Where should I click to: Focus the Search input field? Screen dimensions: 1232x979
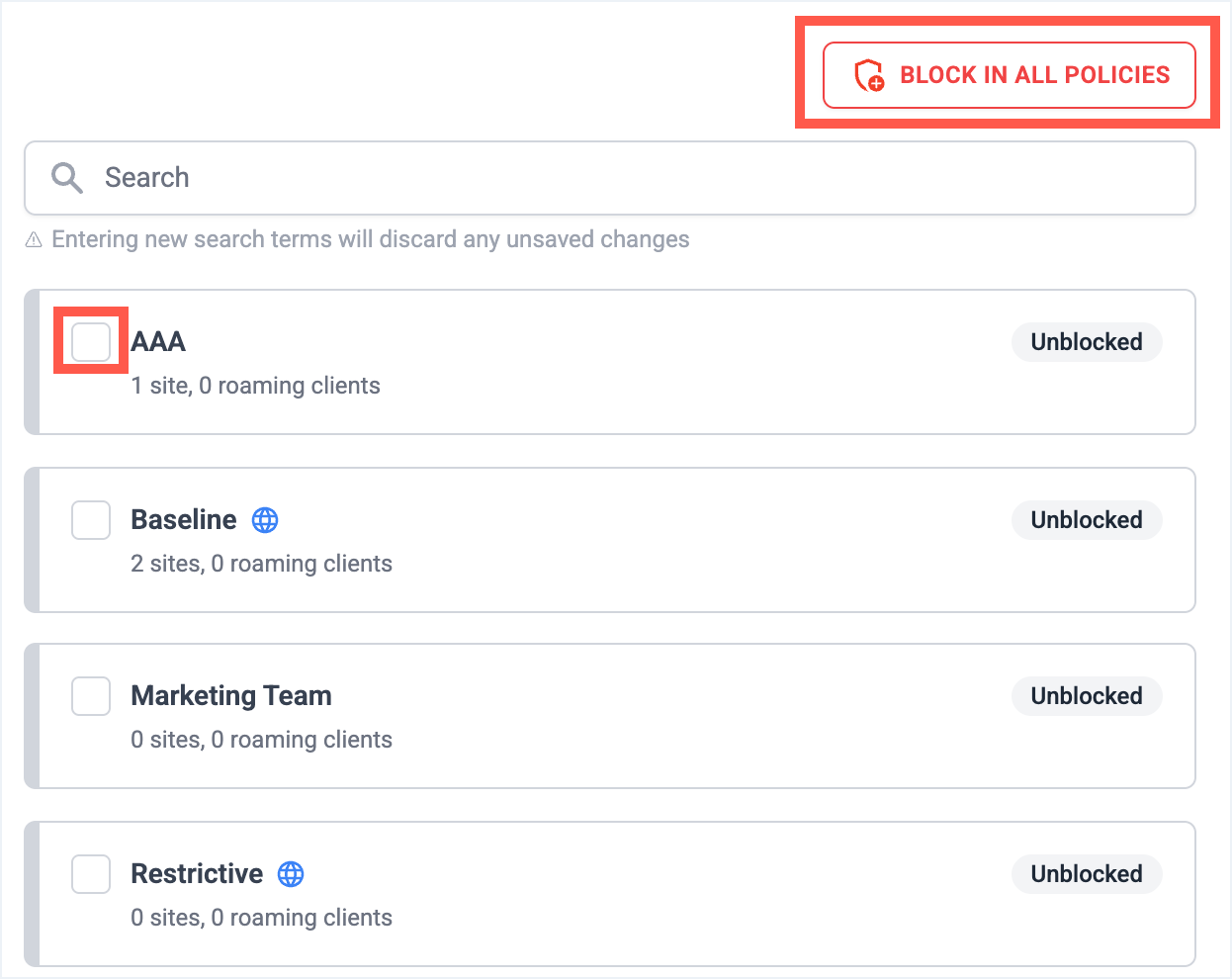(633, 178)
